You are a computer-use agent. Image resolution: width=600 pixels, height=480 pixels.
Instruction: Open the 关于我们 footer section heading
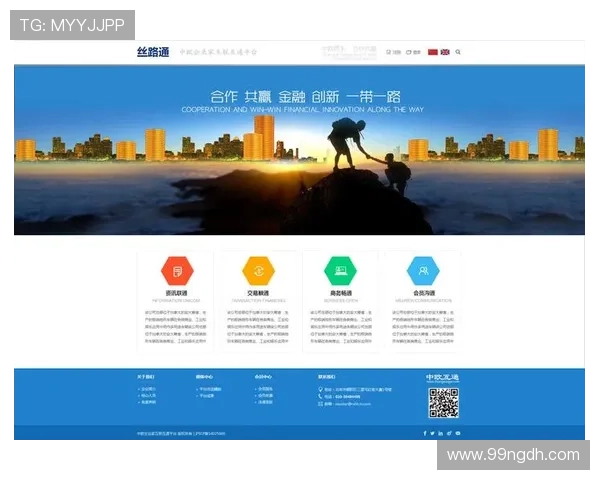click(146, 377)
